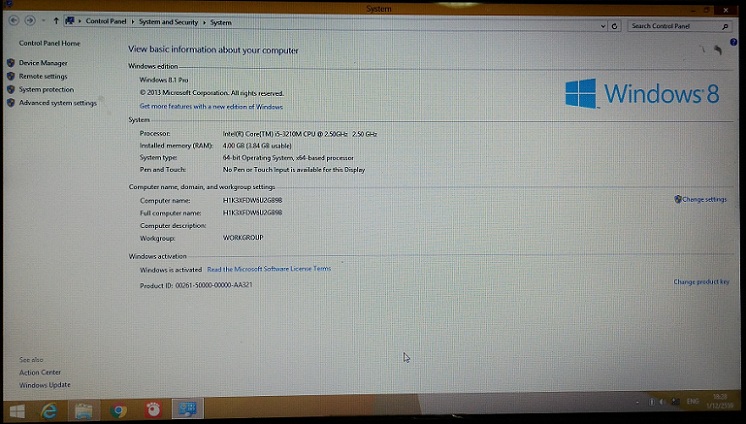Get more features with new Windows edition
The height and width of the screenshot is (424, 746).
pos(211,107)
